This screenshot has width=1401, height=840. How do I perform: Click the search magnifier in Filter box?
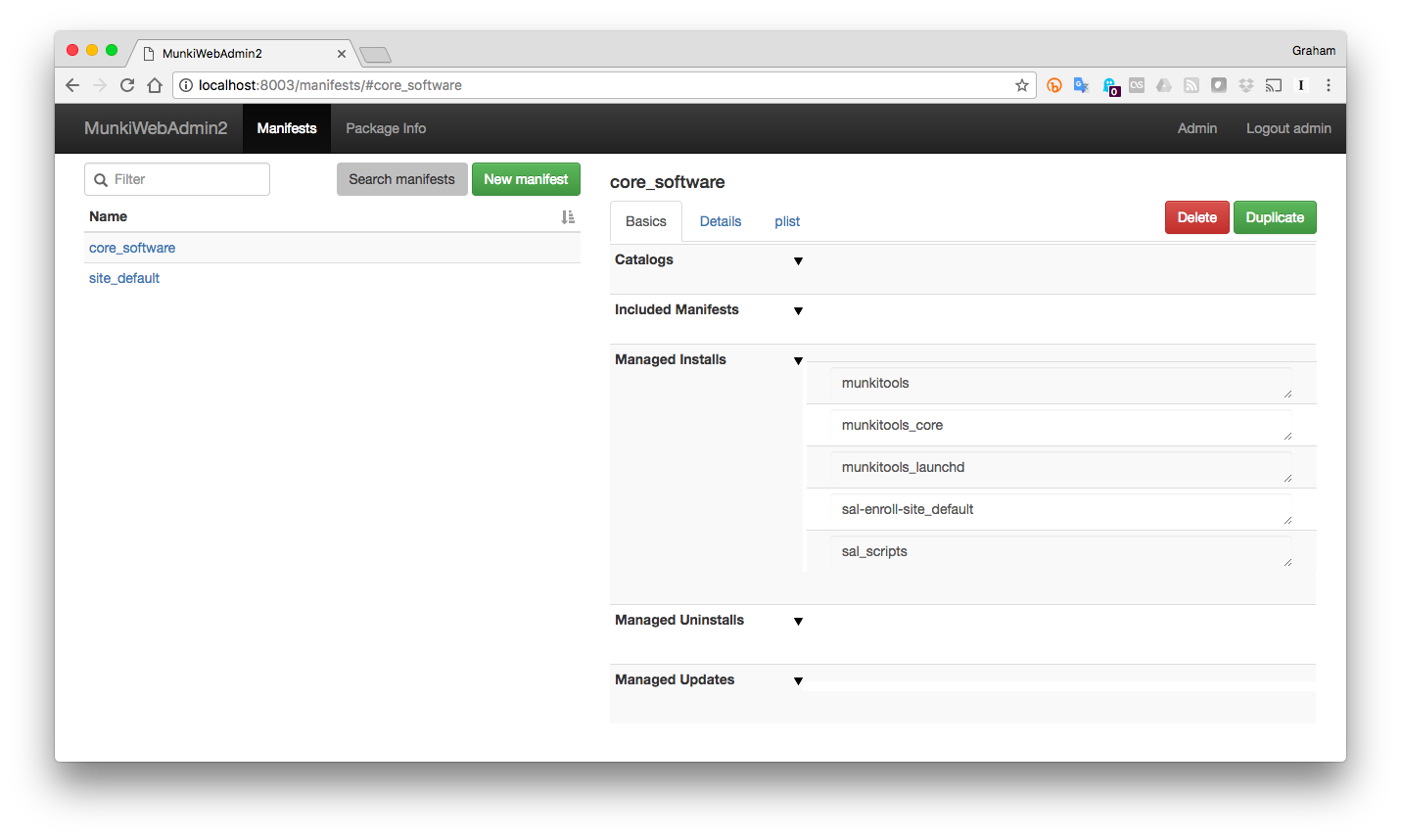click(x=101, y=180)
